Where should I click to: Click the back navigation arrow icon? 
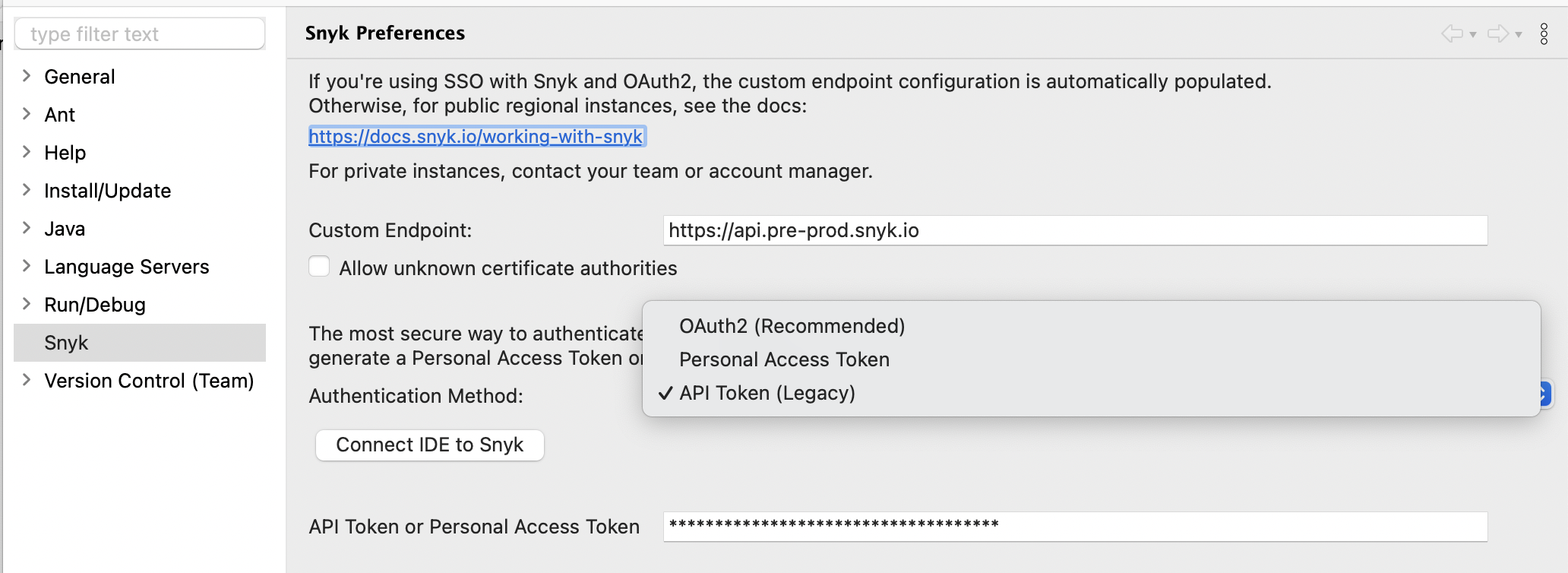(1452, 33)
